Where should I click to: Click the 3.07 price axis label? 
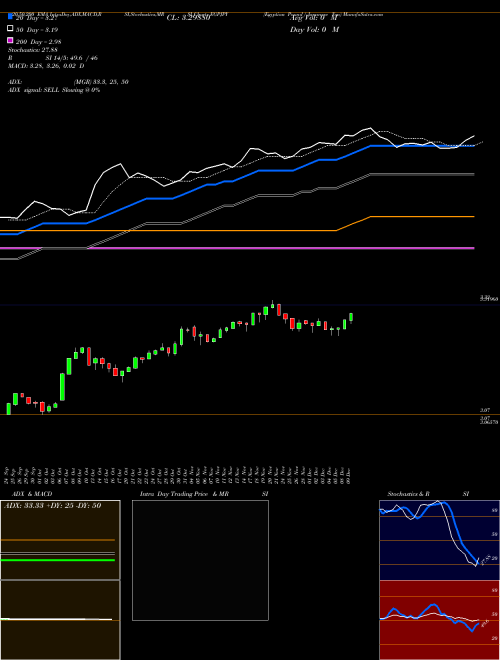click(484, 410)
